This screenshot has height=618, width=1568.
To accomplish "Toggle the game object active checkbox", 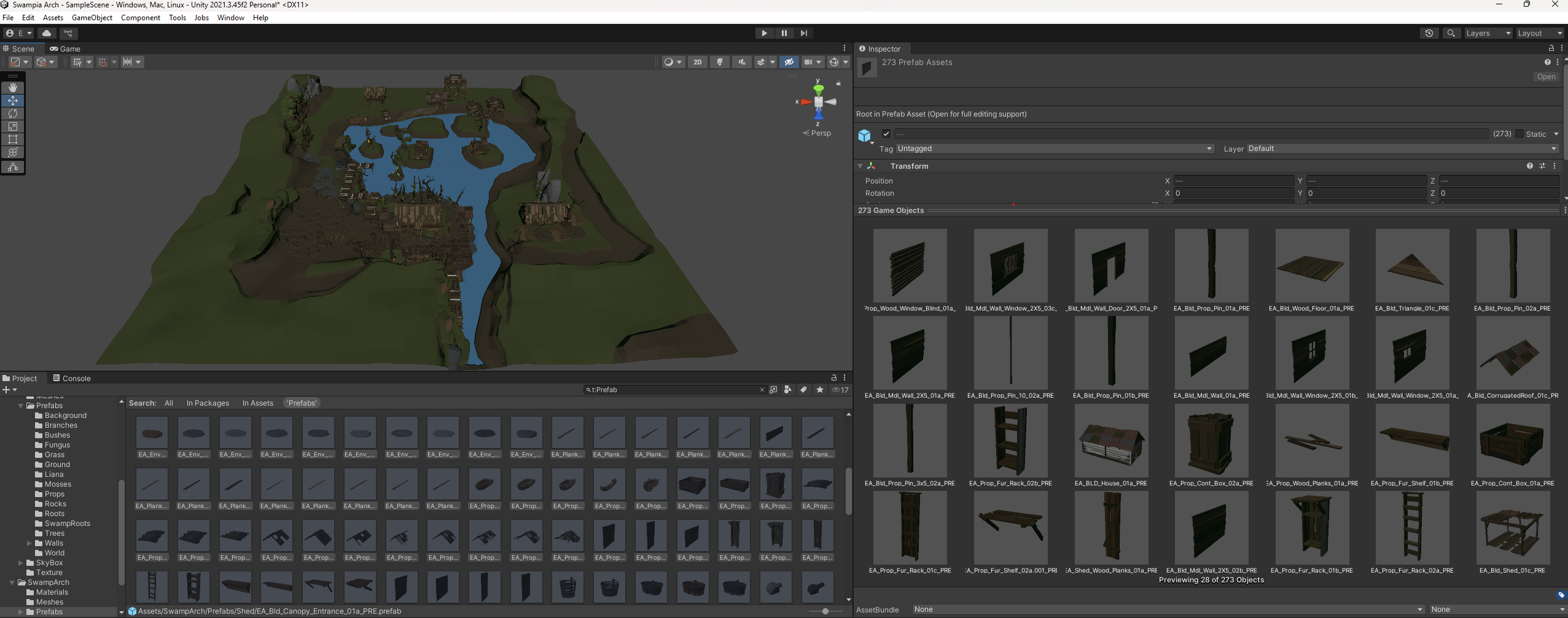I will pyautogui.click(x=886, y=134).
